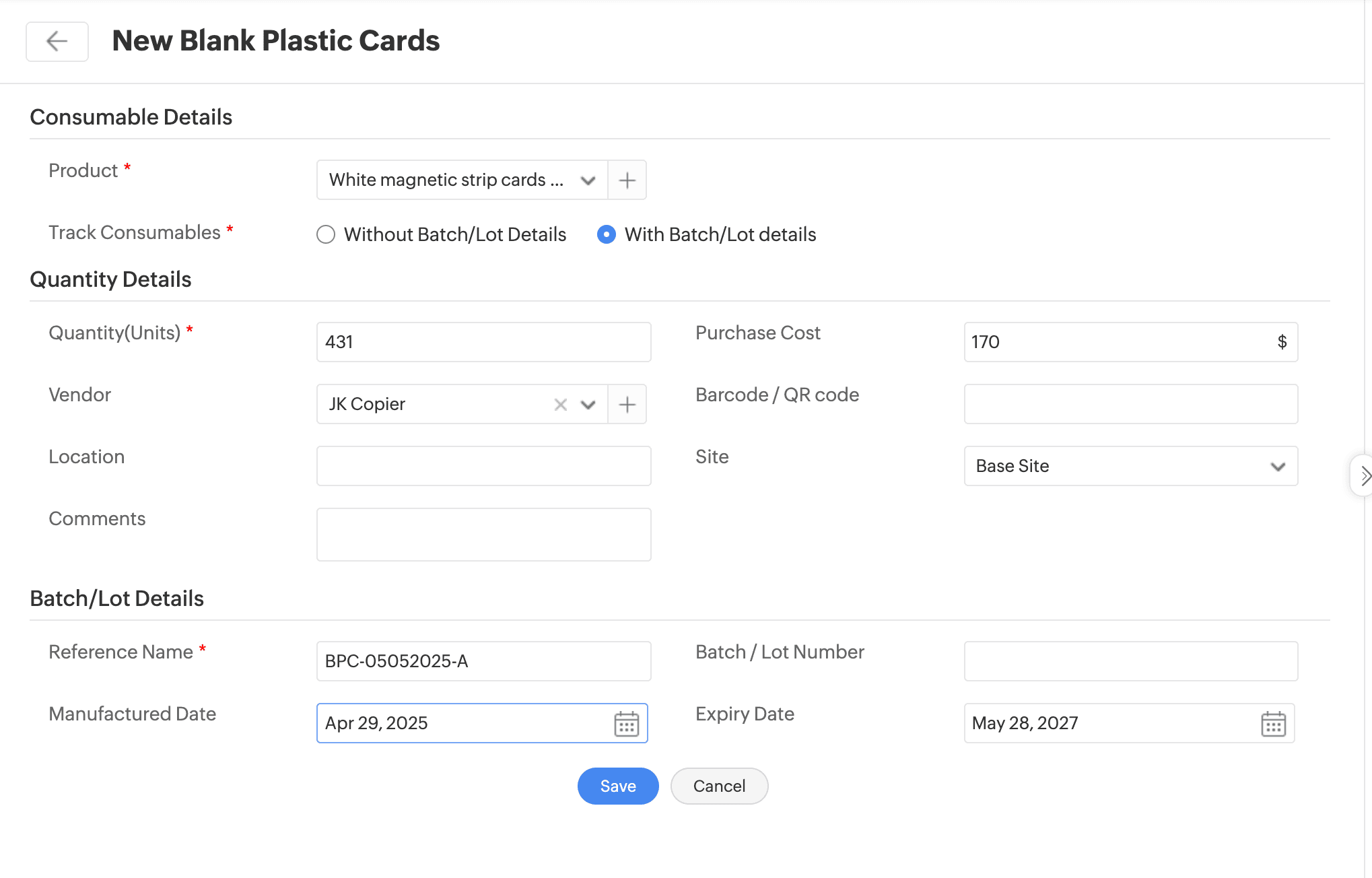Type in the Comments box
Screen dimensions: 1372x878
tap(483, 535)
